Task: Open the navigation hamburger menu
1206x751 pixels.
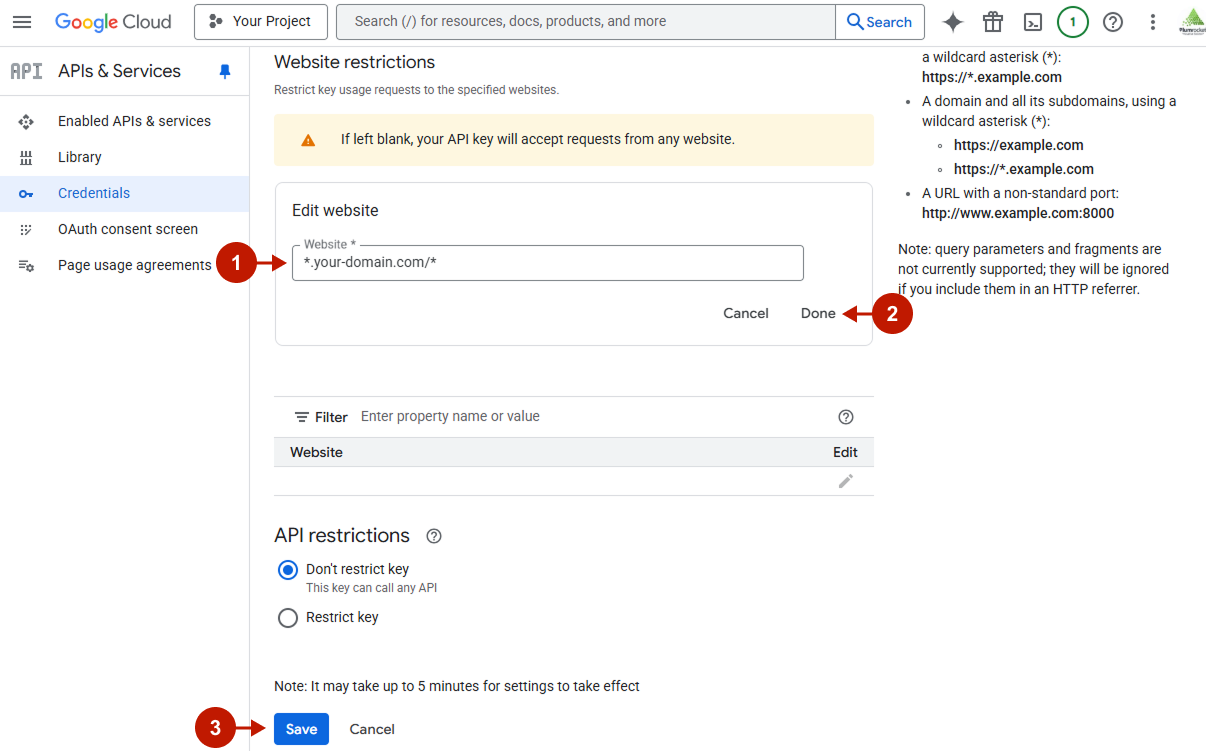Action: (22, 21)
